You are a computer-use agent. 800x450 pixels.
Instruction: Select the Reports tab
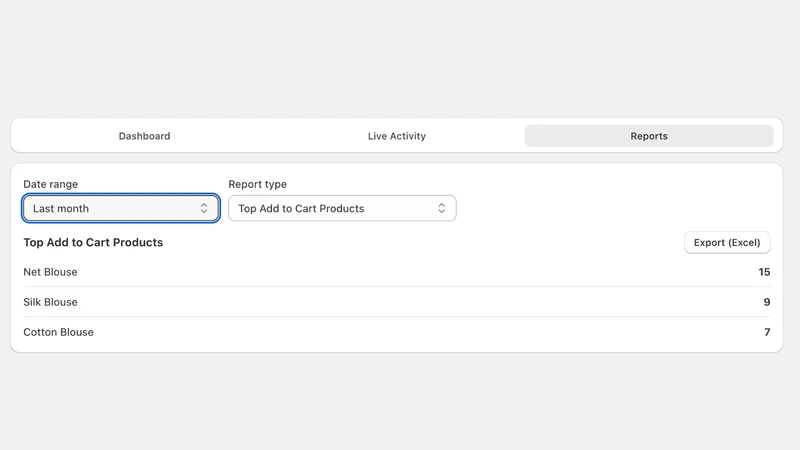coord(649,136)
